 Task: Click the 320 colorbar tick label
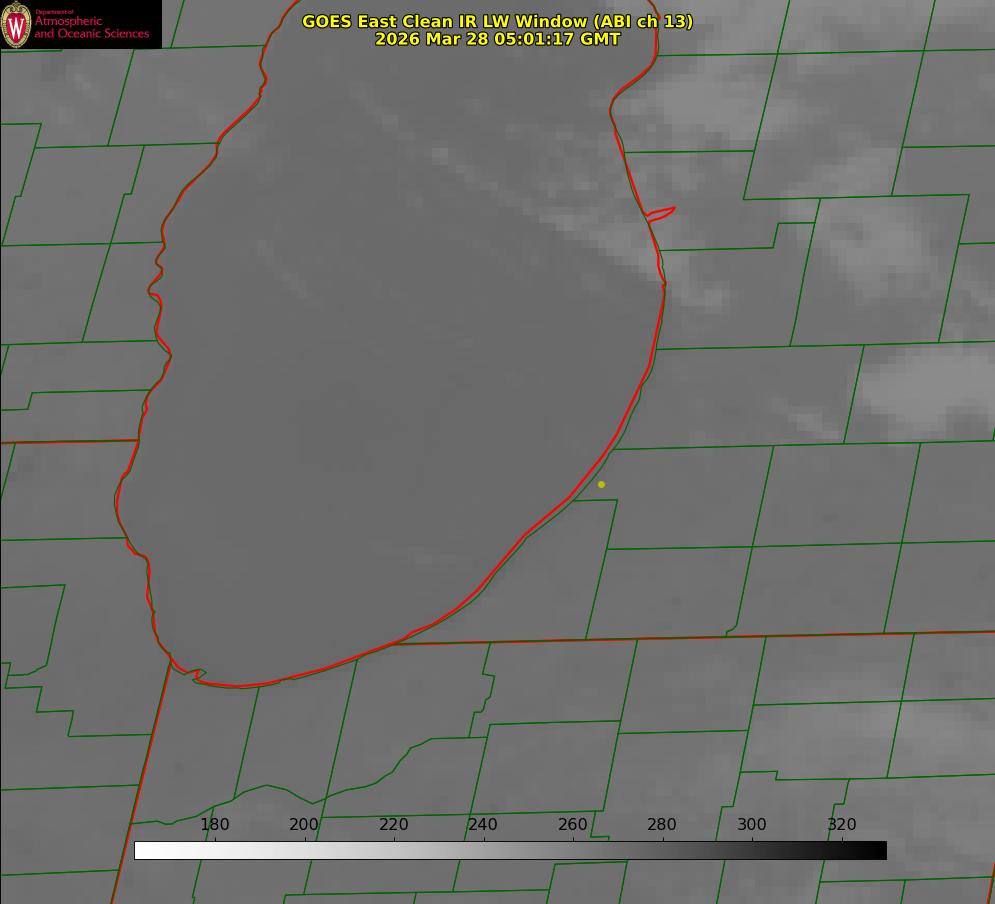(x=841, y=825)
